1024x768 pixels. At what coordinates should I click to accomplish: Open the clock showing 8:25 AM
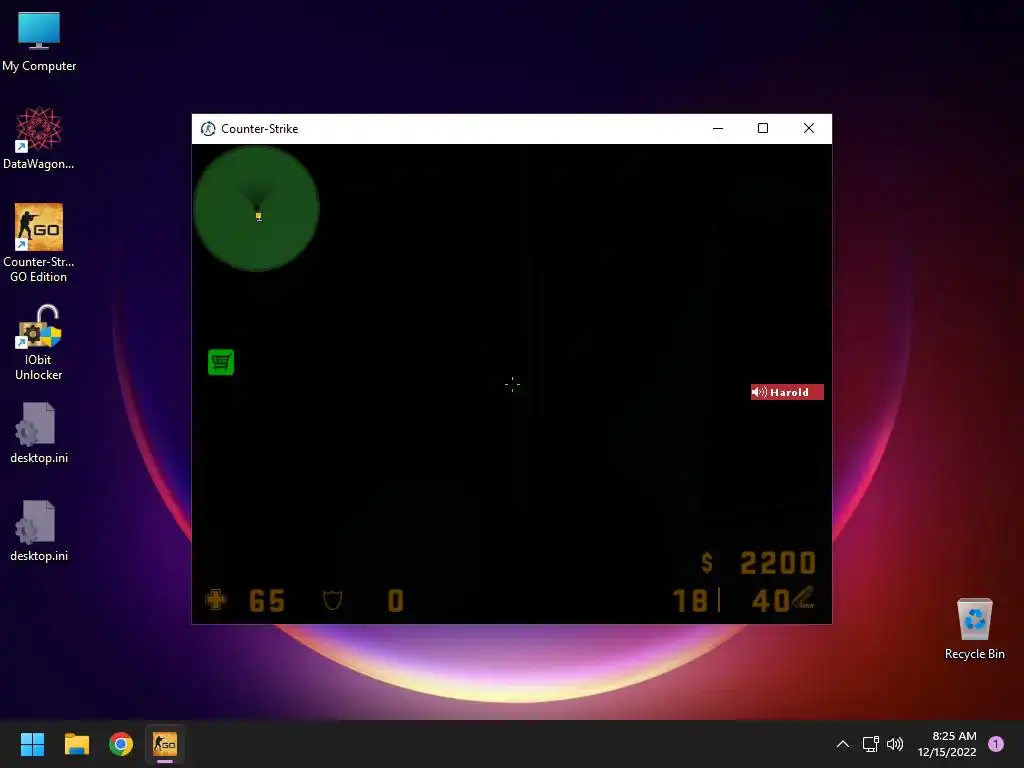947,744
